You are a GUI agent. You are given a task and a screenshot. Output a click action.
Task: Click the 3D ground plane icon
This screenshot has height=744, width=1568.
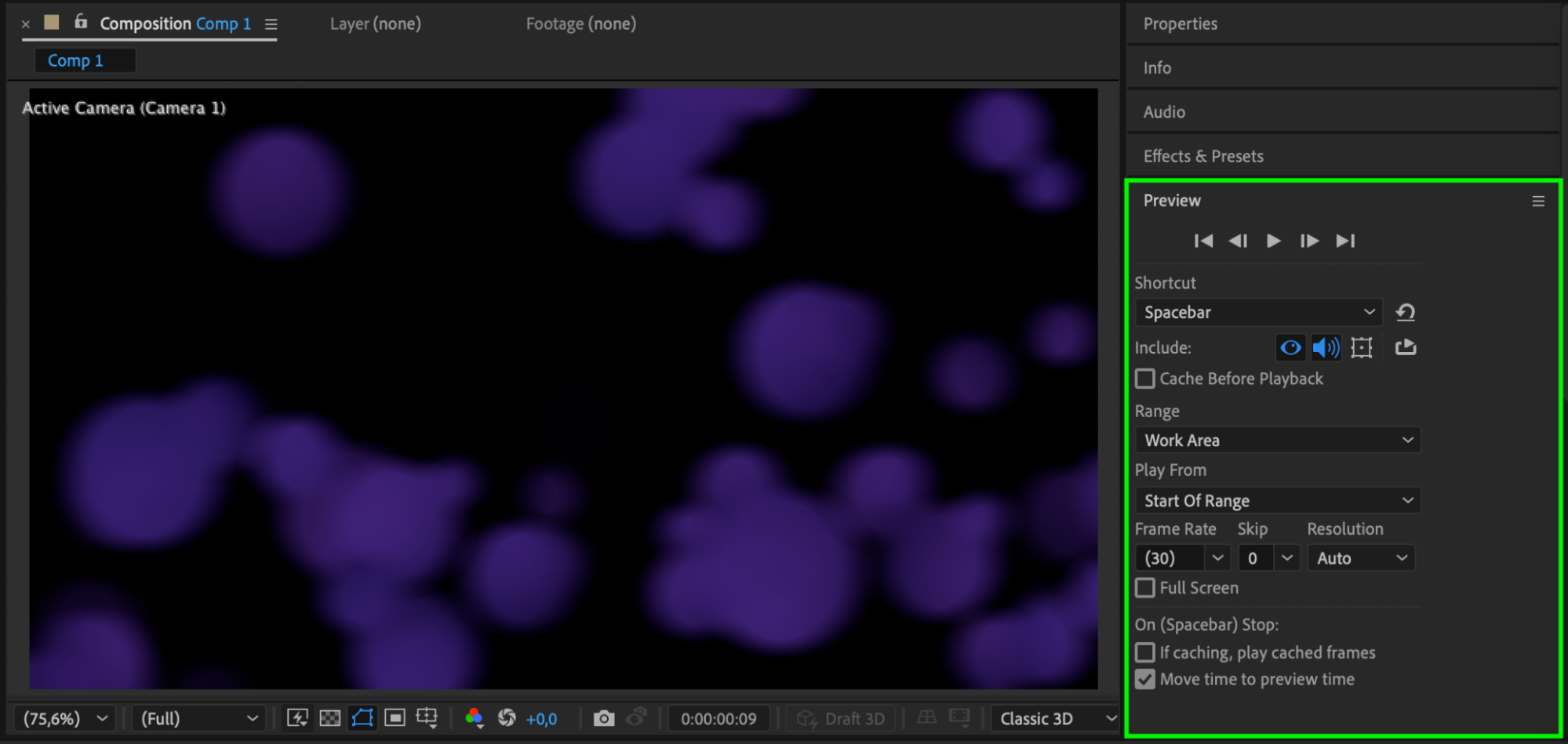pos(926,717)
